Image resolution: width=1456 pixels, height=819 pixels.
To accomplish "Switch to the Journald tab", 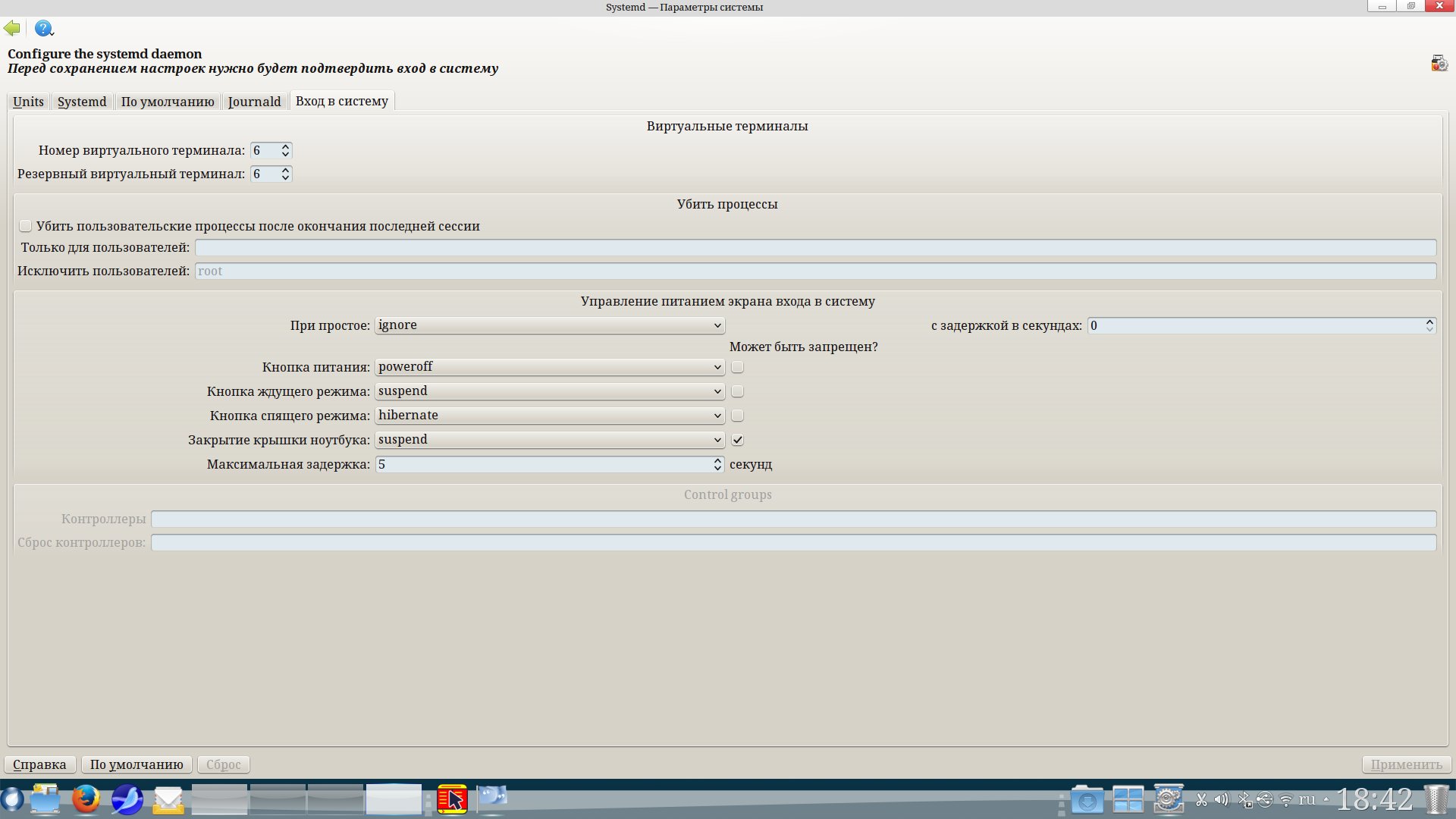I will (254, 102).
